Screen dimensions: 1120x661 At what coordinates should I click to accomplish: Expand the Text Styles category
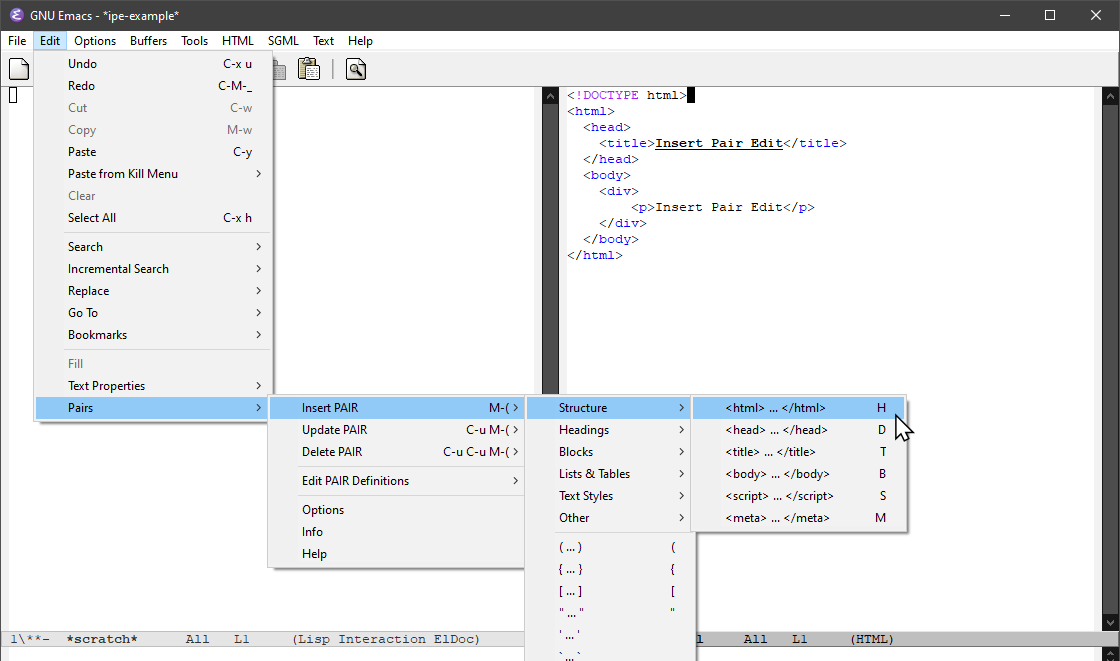point(609,496)
